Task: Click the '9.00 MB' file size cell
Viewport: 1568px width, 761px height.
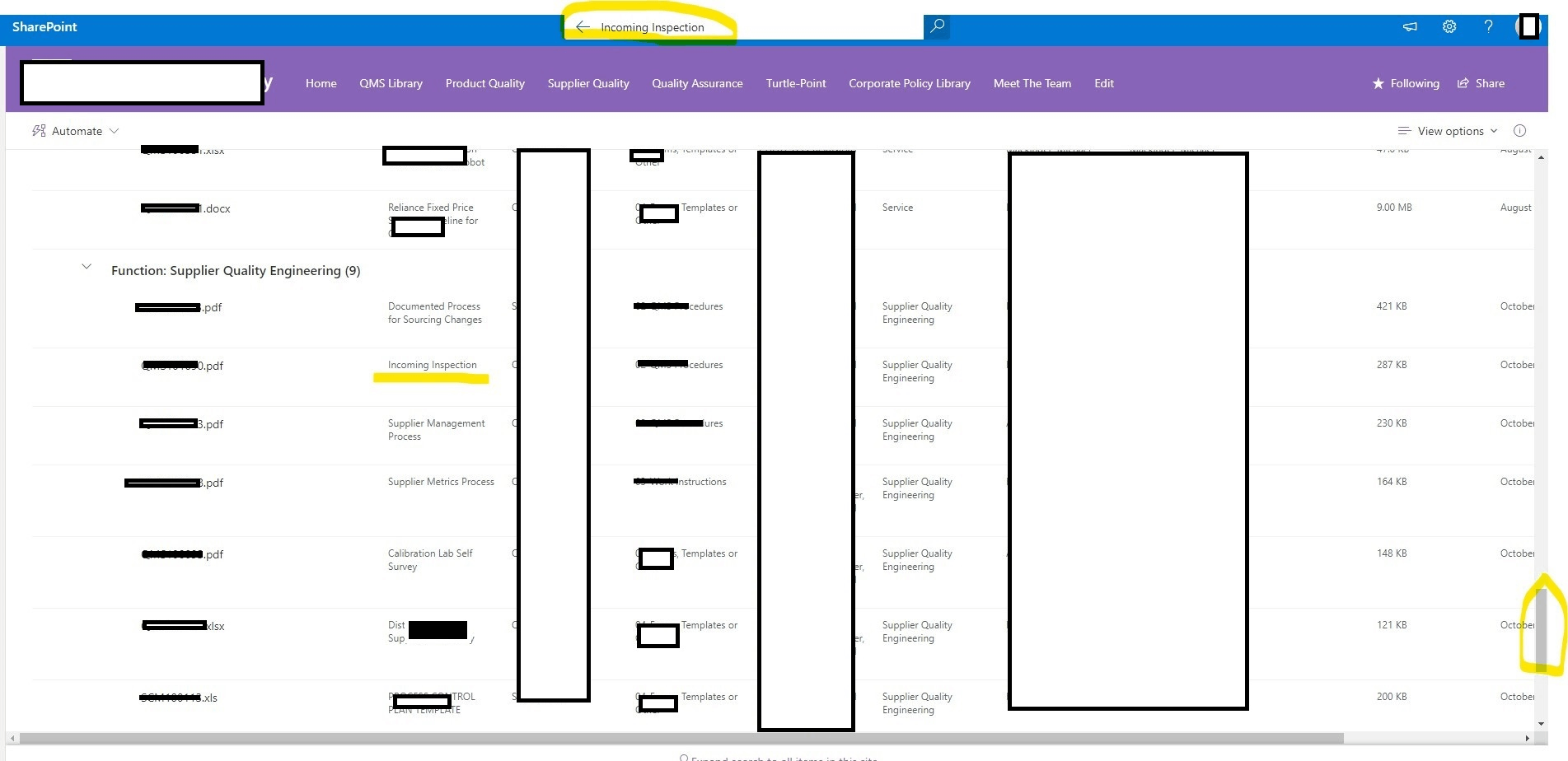Action: [1394, 208]
